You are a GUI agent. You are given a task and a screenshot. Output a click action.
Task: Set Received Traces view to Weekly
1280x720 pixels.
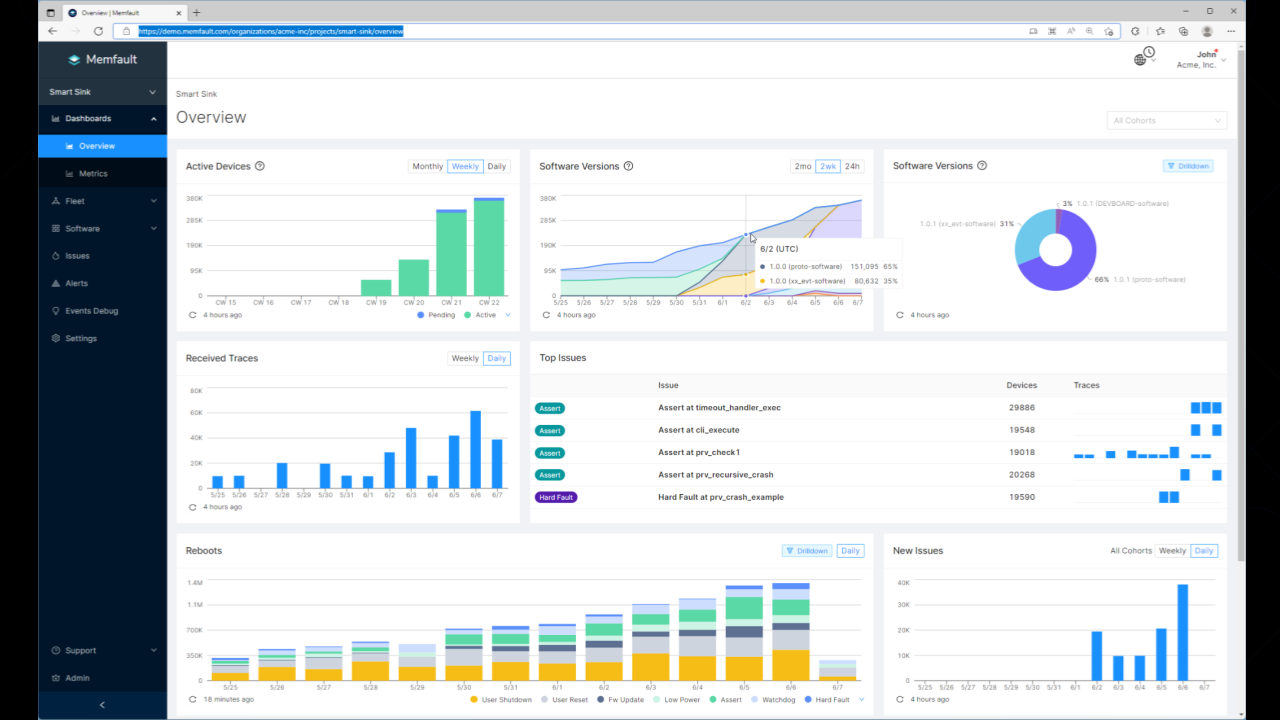tap(464, 357)
